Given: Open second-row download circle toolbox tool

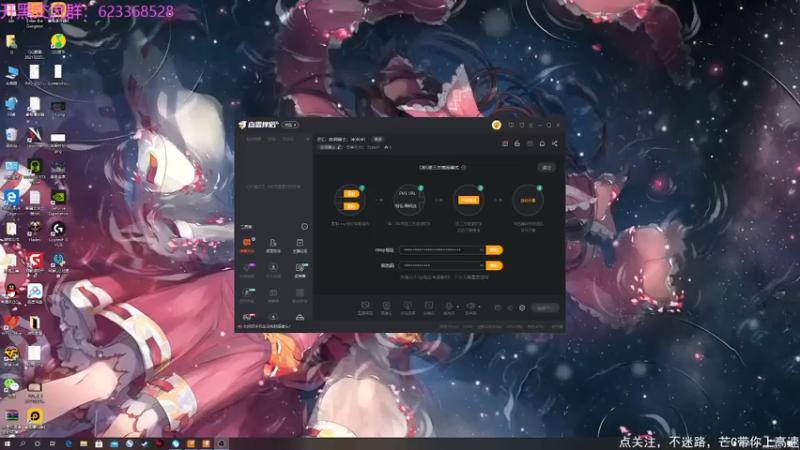Looking at the screenshot, I should 273,270.
